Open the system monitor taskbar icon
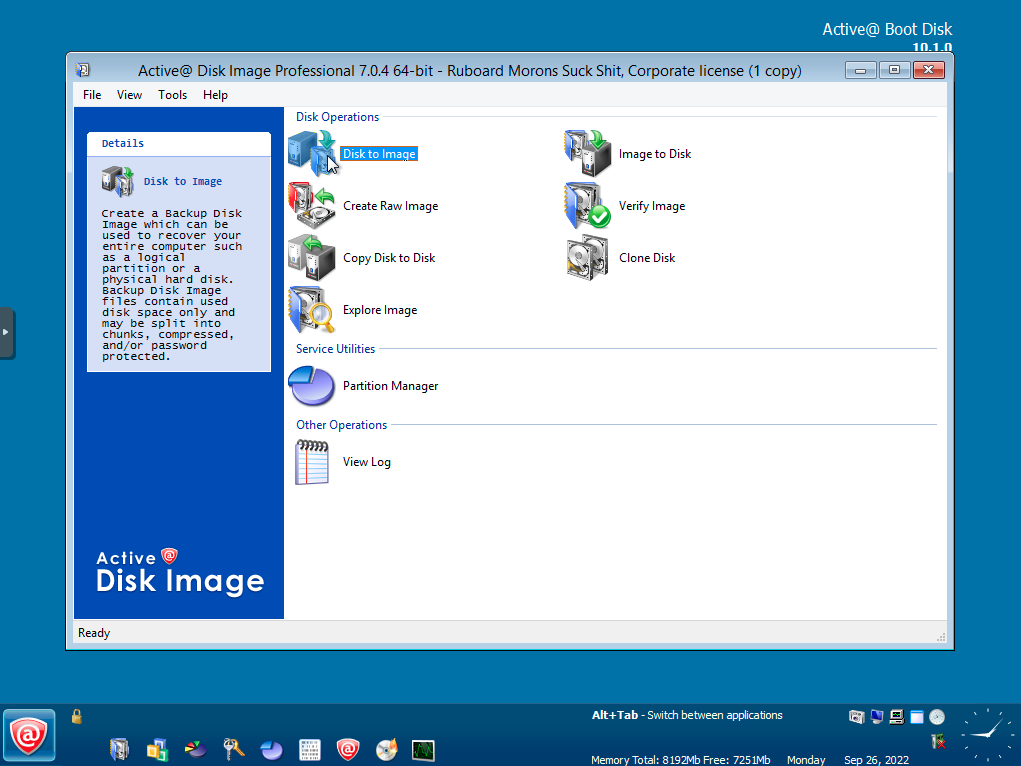 (x=422, y=748)
